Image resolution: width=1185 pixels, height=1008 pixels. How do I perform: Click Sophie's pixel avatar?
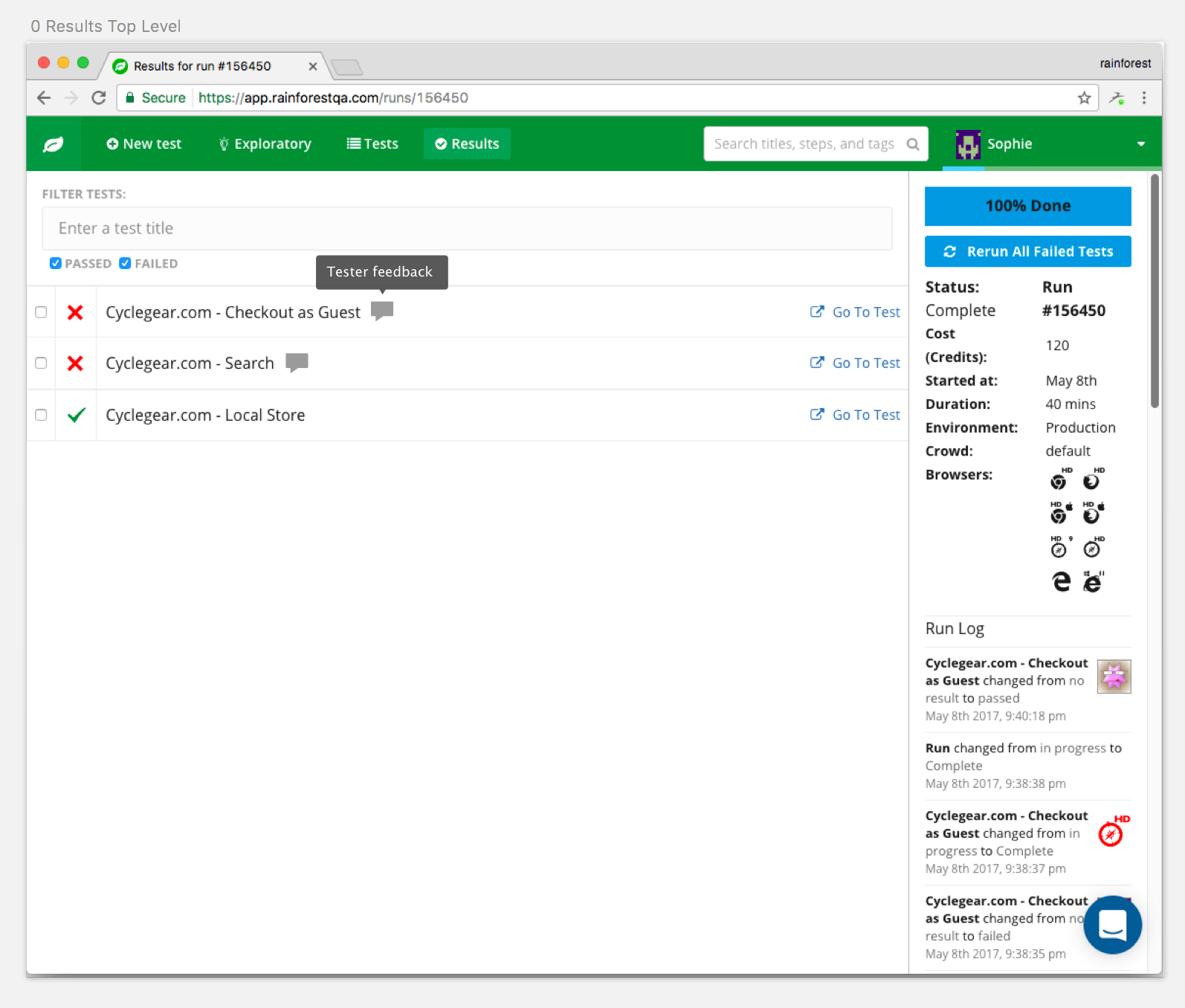click(968, 144)
